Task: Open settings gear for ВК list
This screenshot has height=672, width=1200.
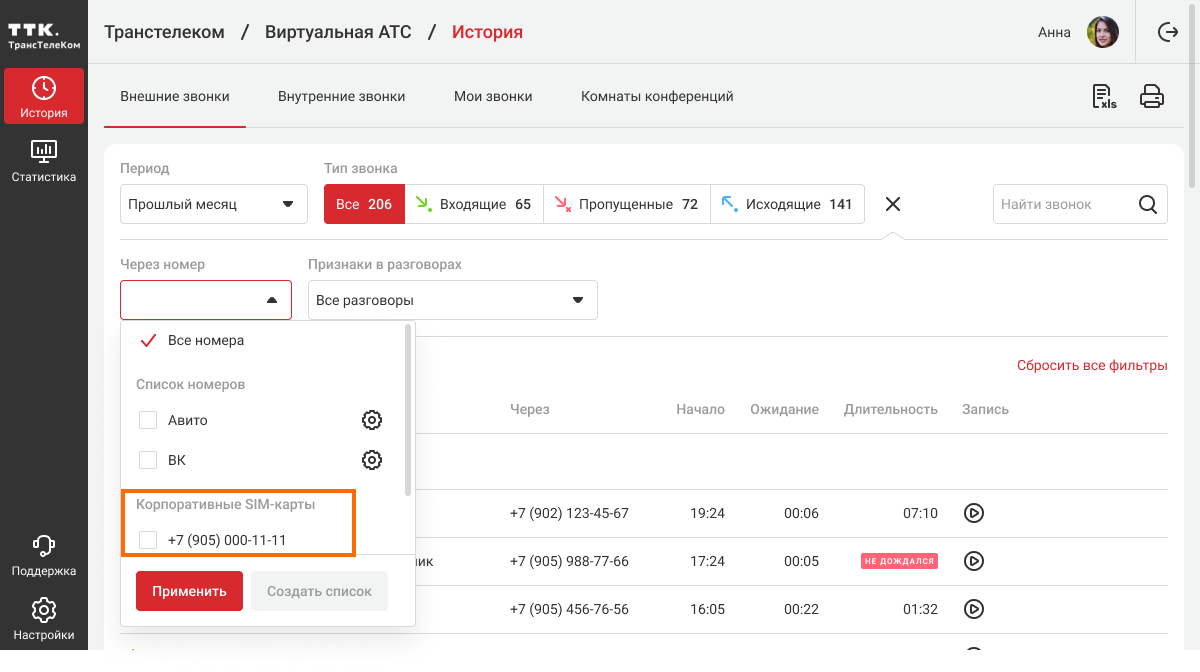Action: [x=372, y=460]
